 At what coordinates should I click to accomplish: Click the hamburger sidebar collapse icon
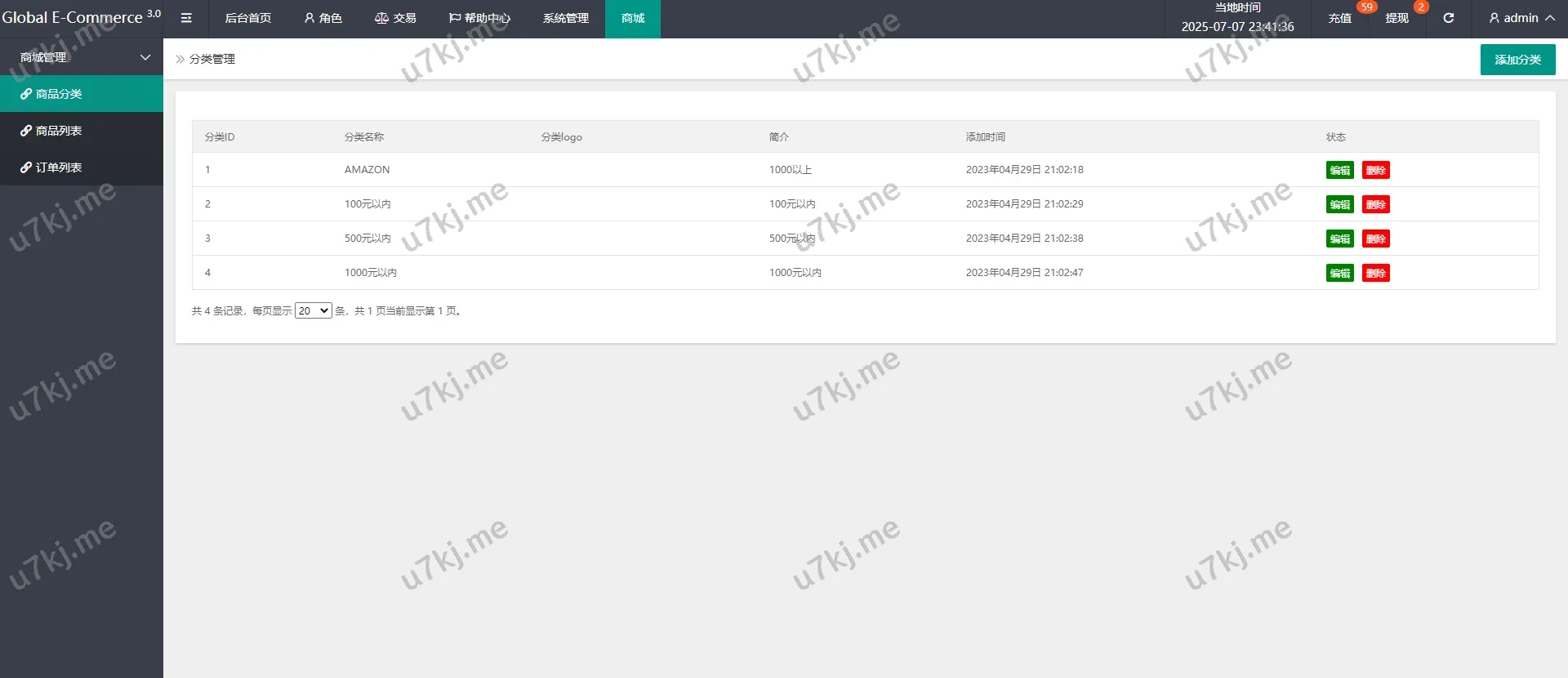[186, 18]
